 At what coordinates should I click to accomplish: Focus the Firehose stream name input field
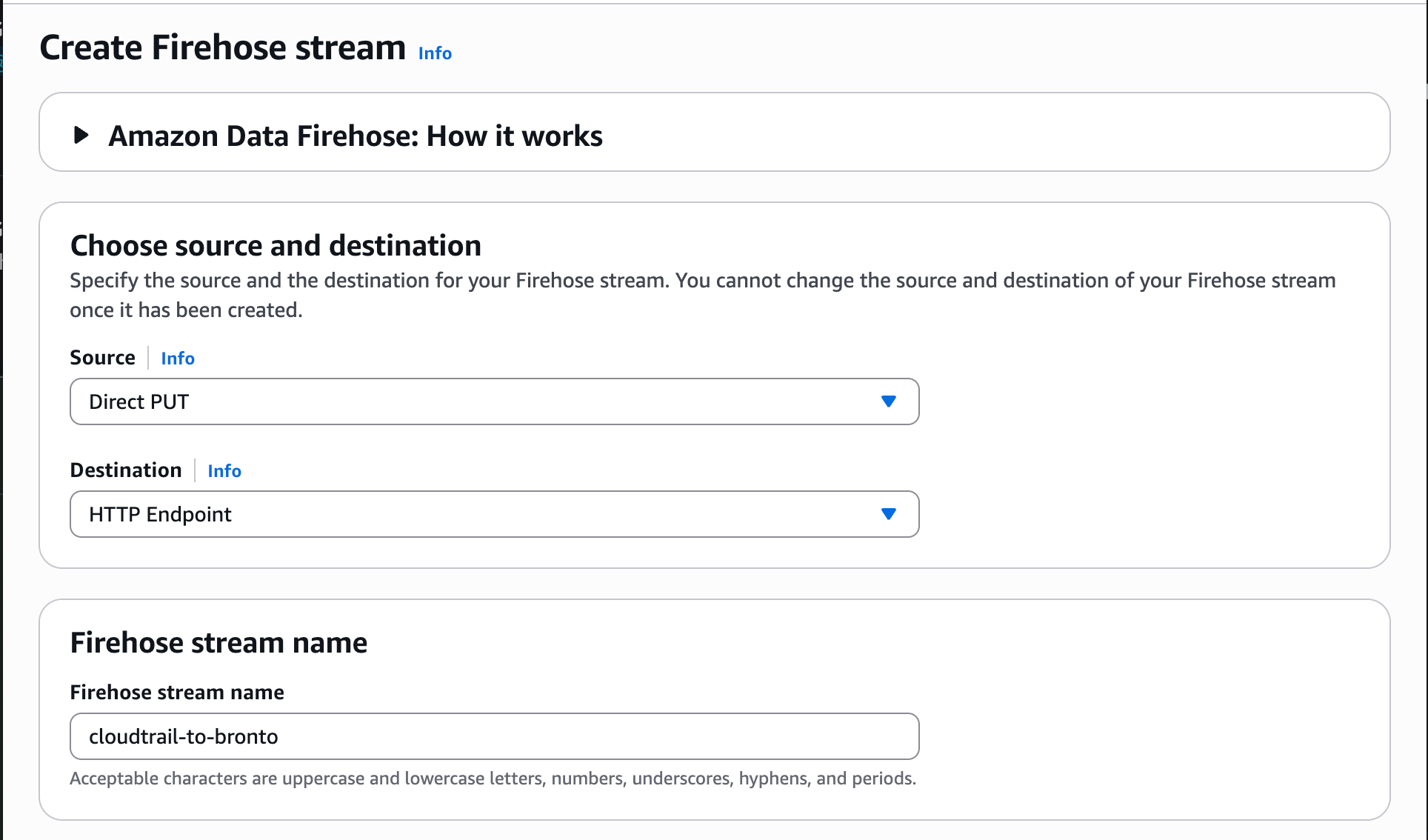(494, 736)
